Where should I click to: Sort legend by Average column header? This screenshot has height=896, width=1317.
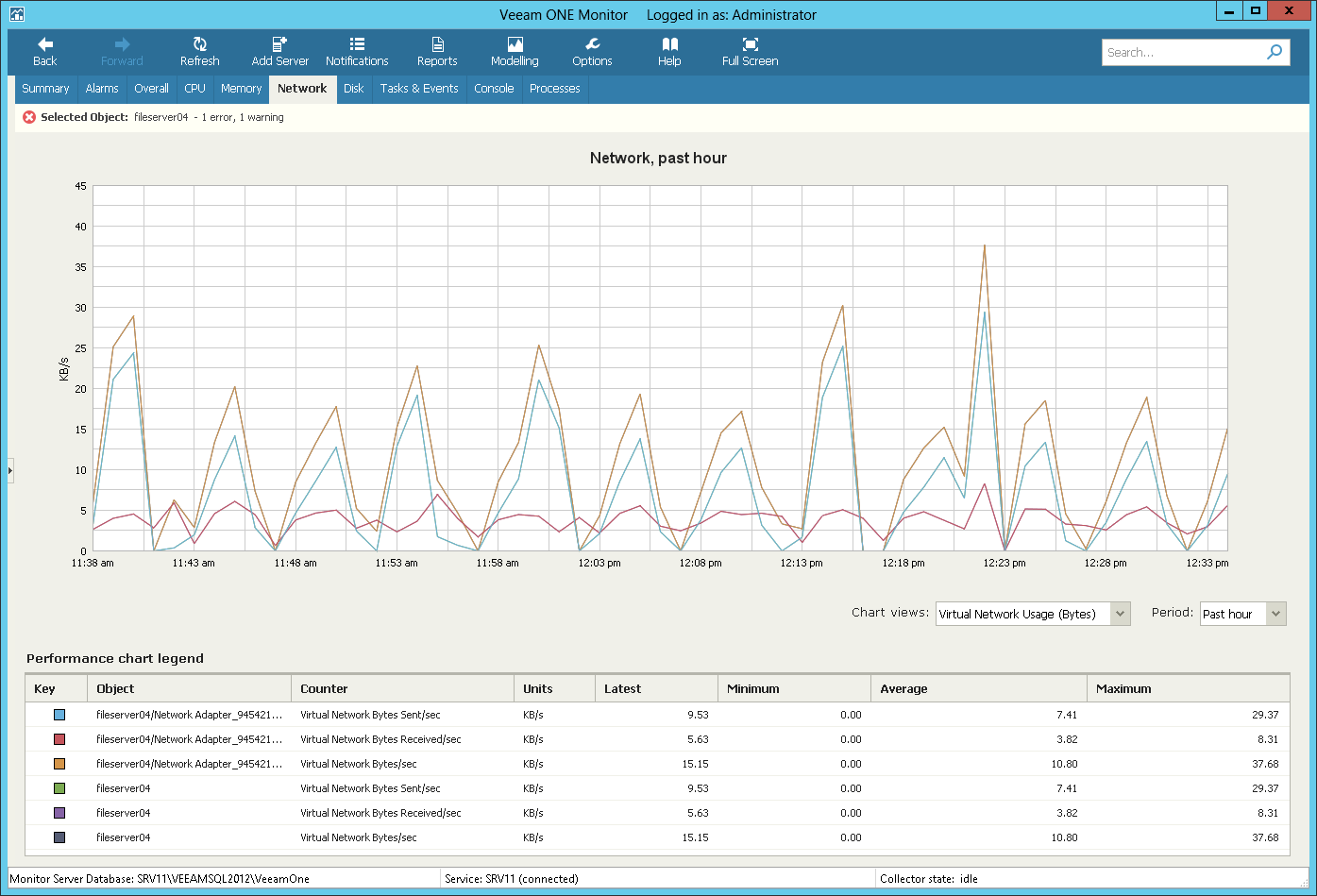click(x=978, y=688)
